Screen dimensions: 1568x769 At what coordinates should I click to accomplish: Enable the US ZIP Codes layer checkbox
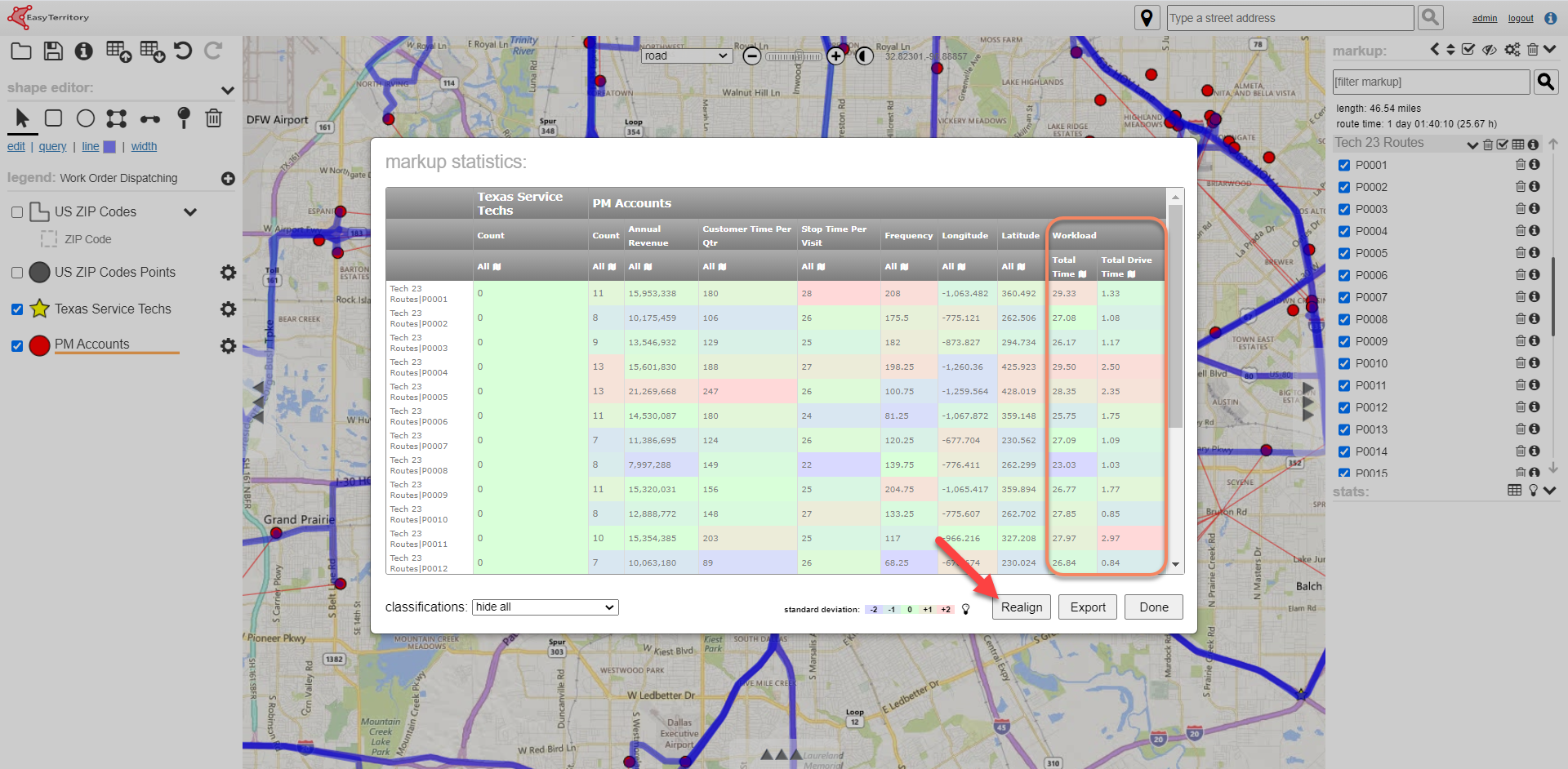click(x=17, y=212)
